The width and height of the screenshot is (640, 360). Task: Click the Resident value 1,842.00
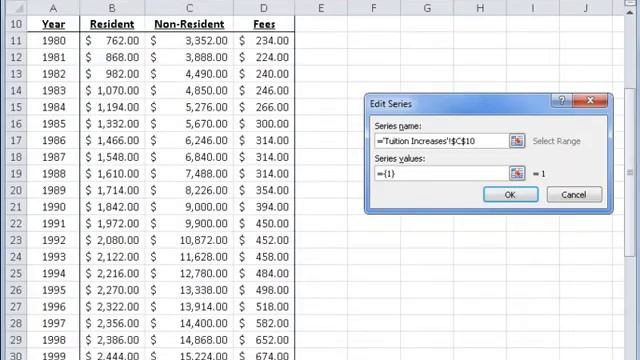[112, 207]
